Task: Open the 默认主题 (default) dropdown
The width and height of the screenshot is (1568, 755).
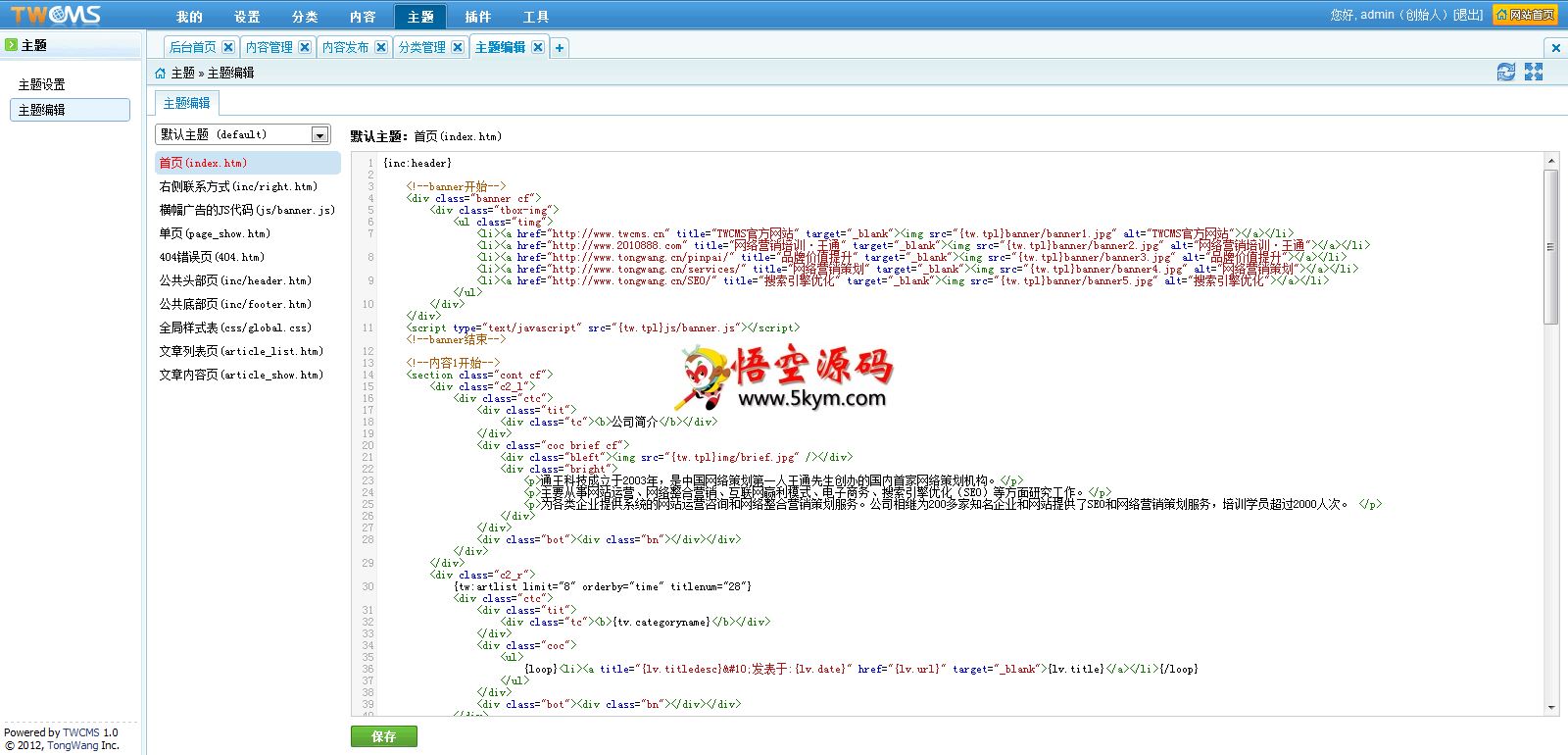Action: click(242, 134)
